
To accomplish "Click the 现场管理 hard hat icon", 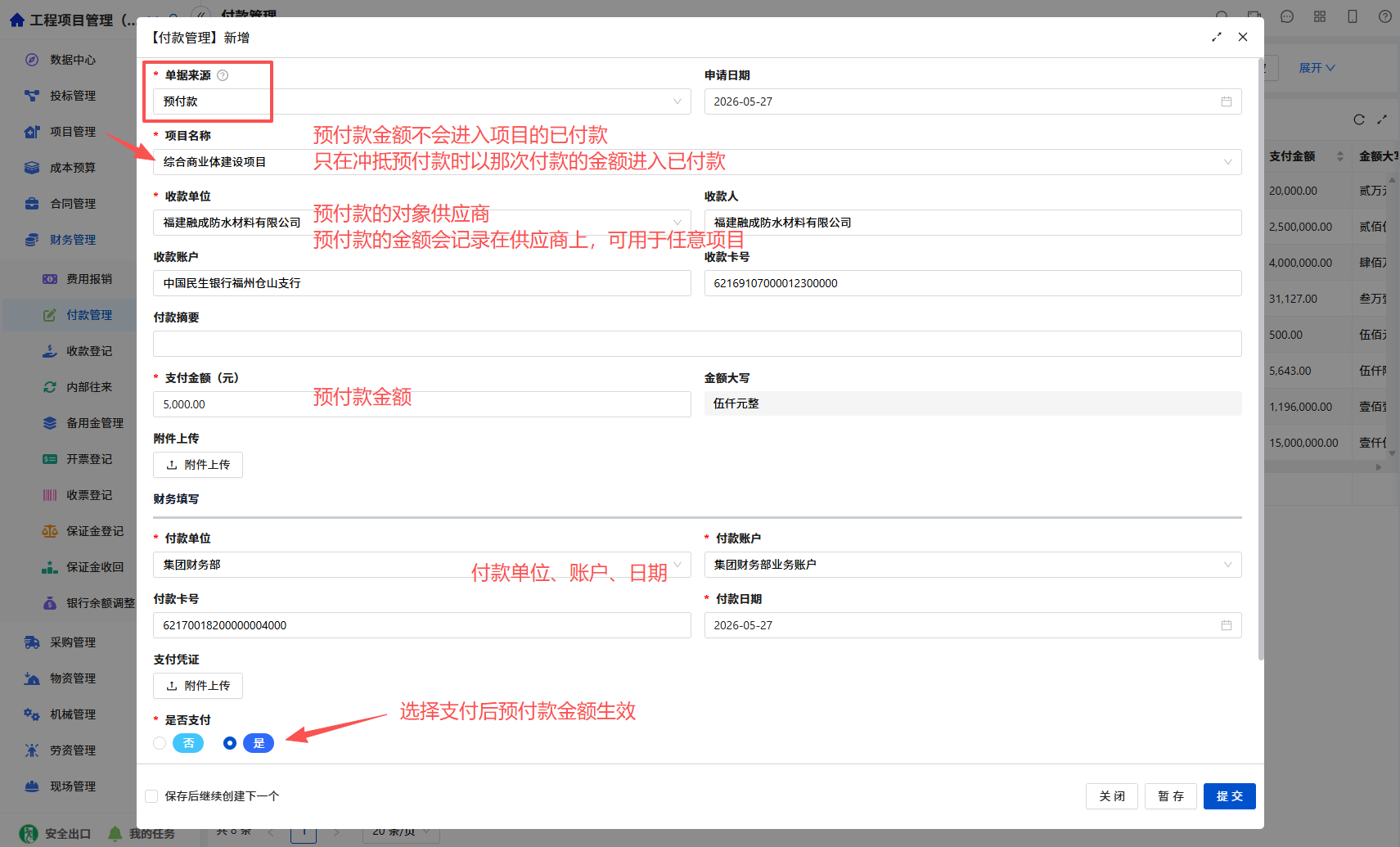I will pos(32,786).
